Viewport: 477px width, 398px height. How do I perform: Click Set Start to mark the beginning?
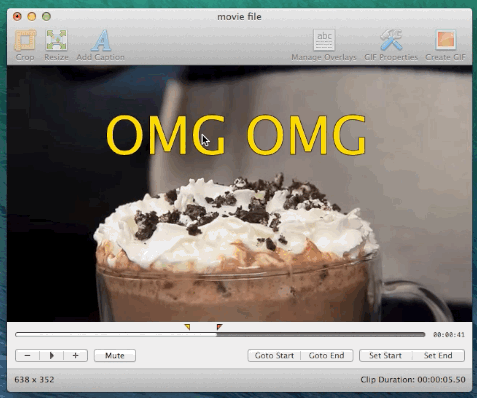point(385,355)
